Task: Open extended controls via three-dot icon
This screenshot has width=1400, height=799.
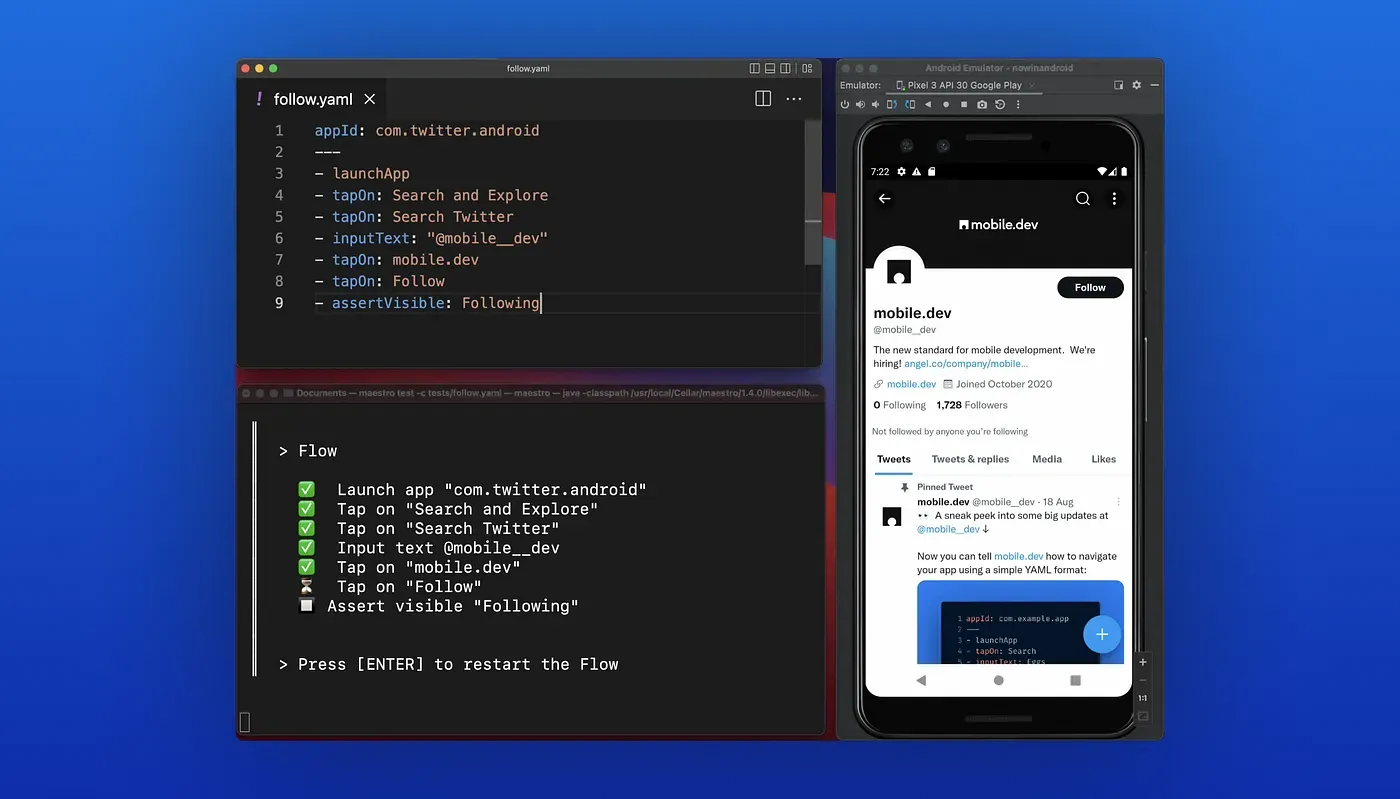Action: coord(1018,104)
